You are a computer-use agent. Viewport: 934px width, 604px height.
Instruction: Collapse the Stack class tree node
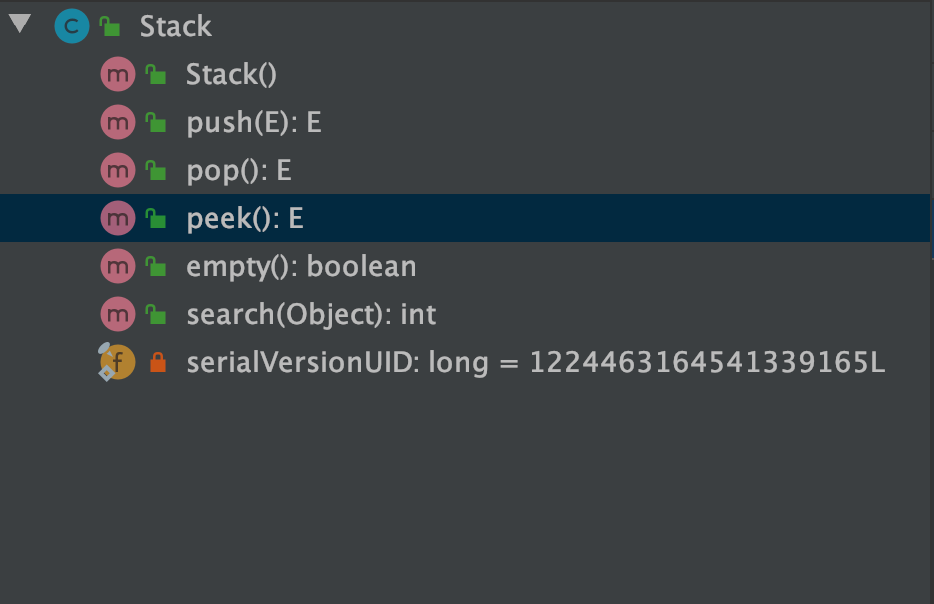tap(20, 24)
